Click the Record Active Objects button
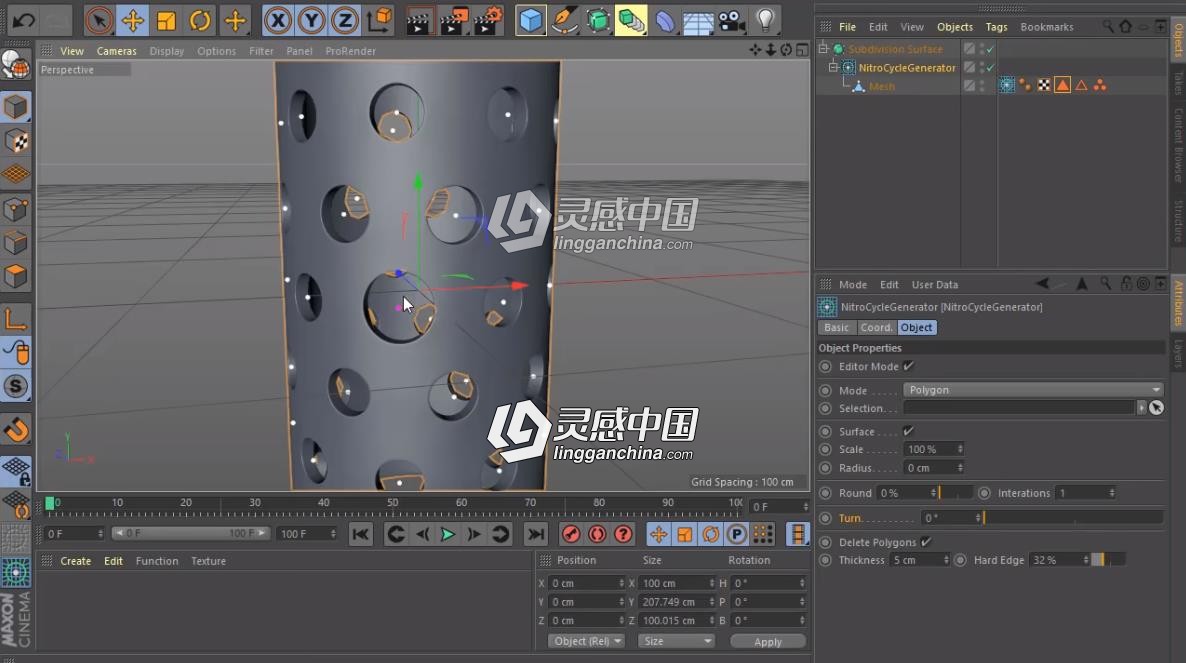Screen dimensions: 1186x663 tap(571, 534)
